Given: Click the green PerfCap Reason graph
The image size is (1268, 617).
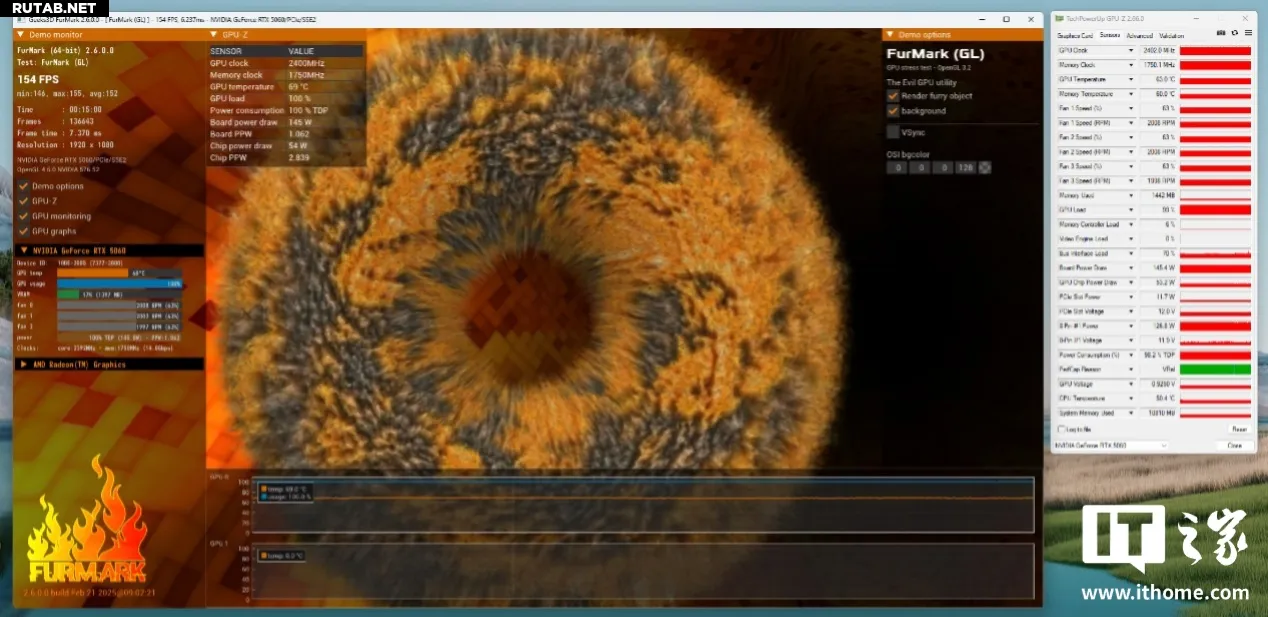Looking at the screenshot, I should [1215, 369].
